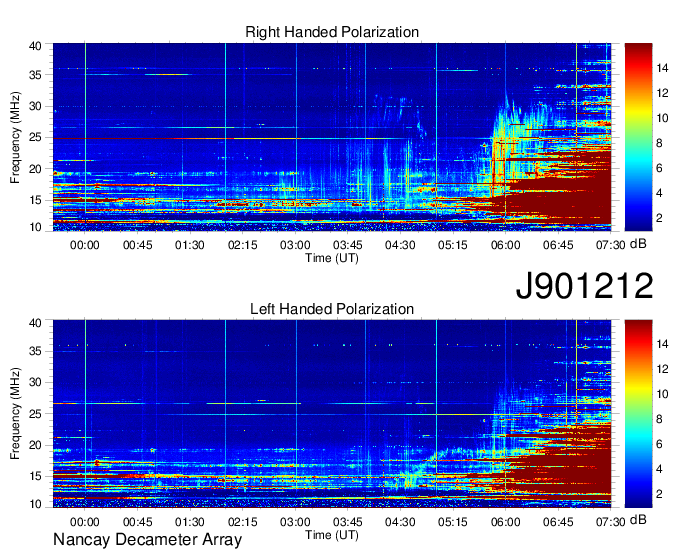Click the top plot's "Time (UT)" axis label

click(332, 258)
